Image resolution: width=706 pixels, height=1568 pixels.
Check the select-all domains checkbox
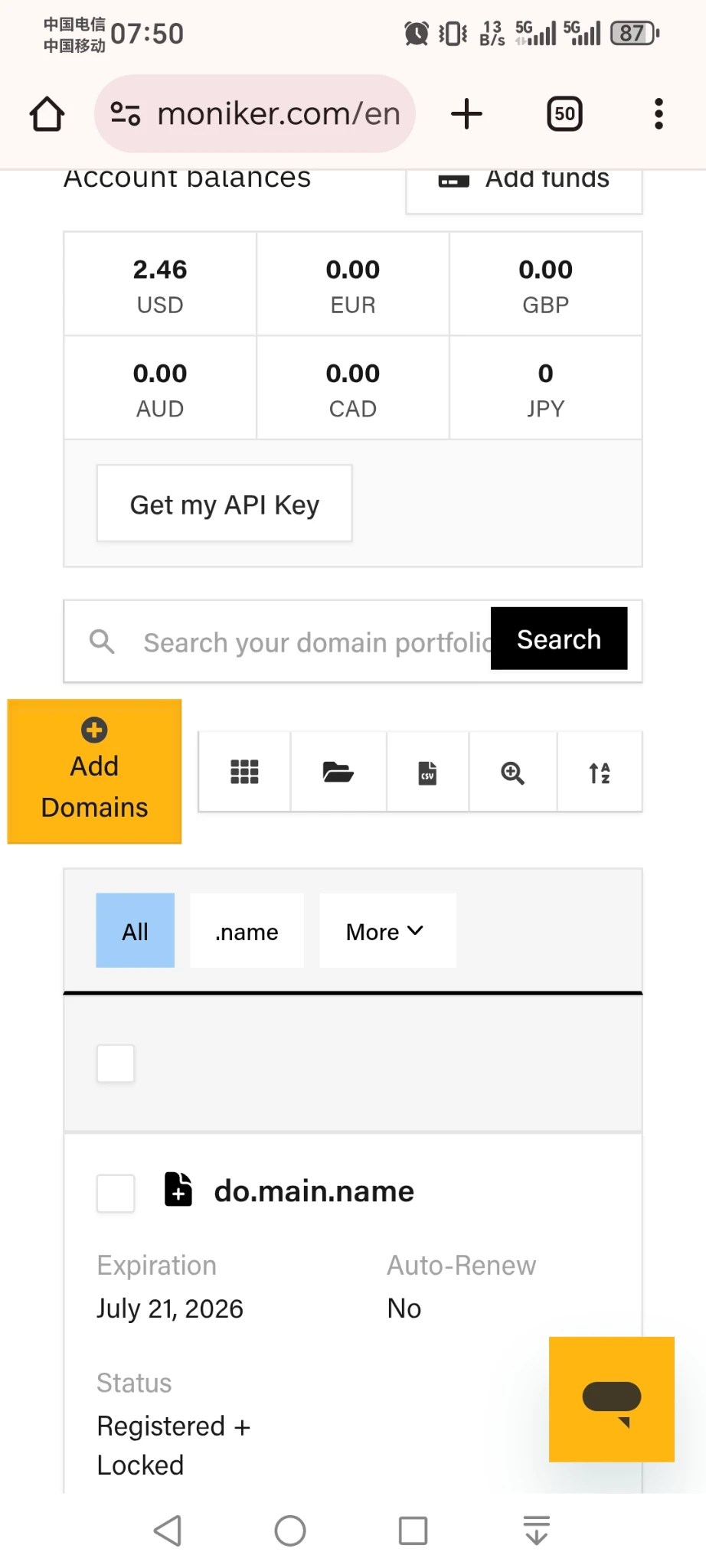[x=116, y=1063]
